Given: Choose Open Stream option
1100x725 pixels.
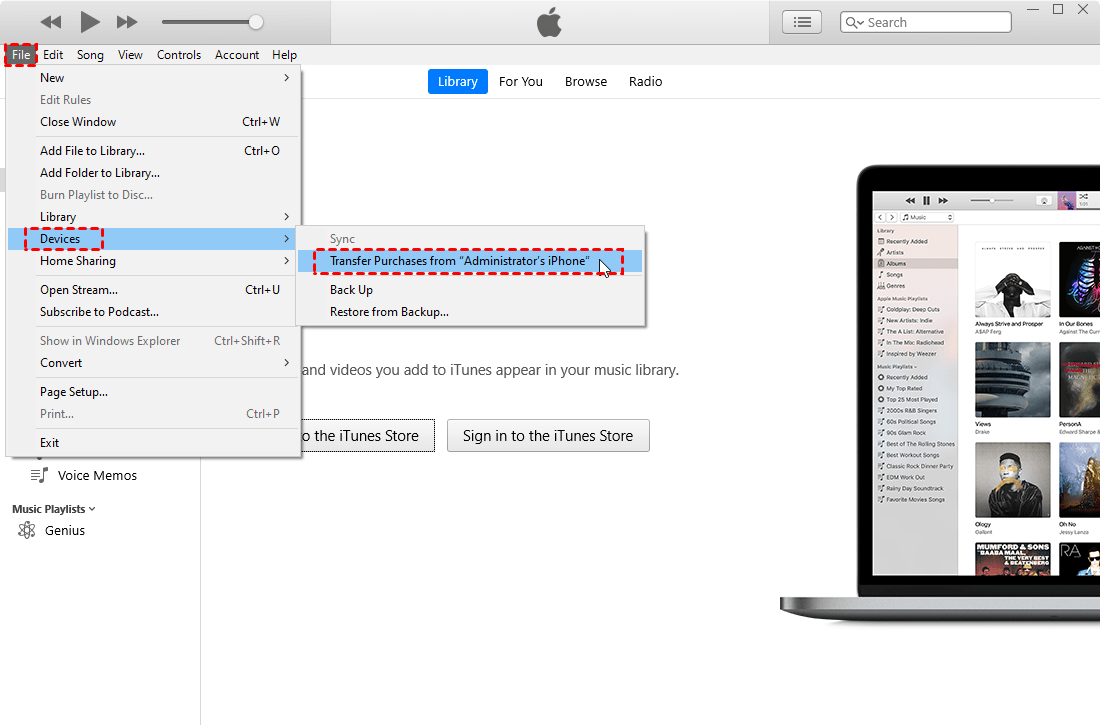Looking at the screenshot, I should click(x=154, y=290).
